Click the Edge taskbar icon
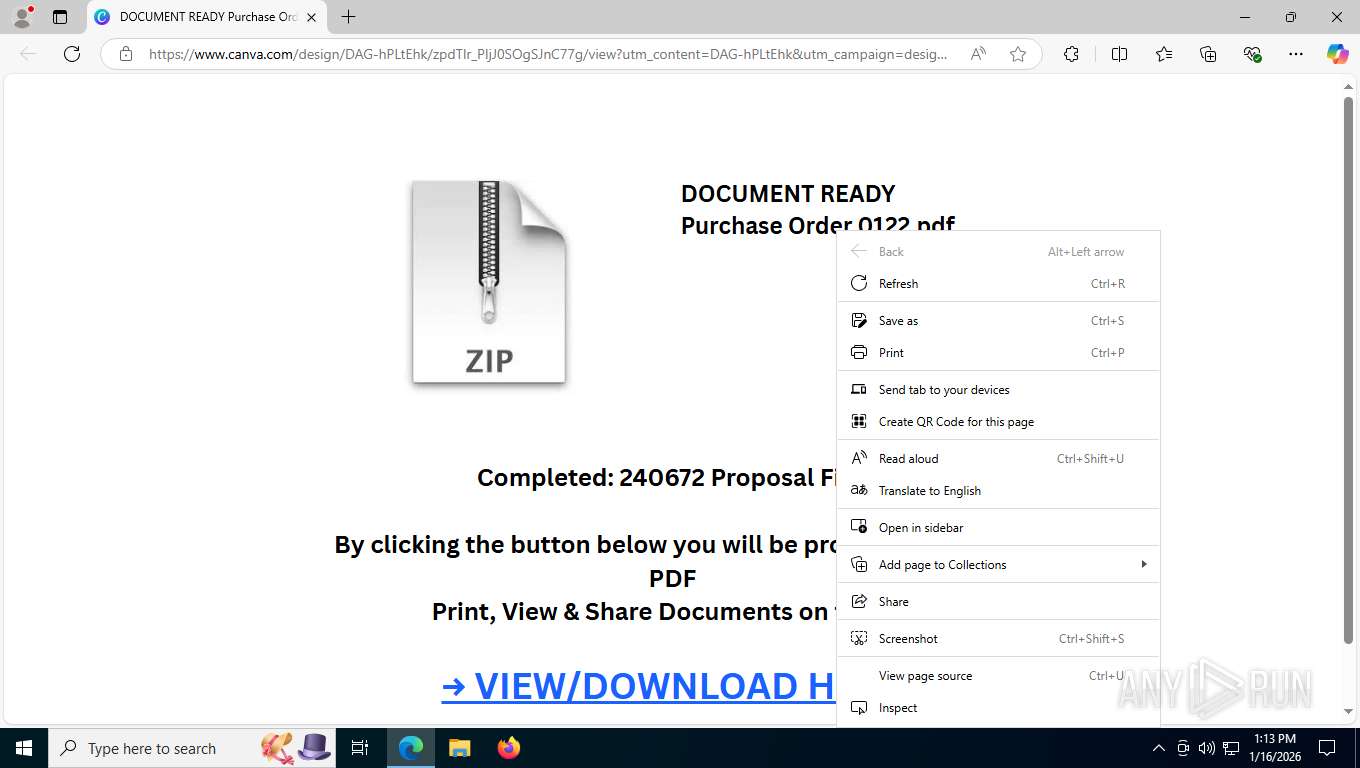The width and height of the screenshot is (1360, 768). coord(411,748)
